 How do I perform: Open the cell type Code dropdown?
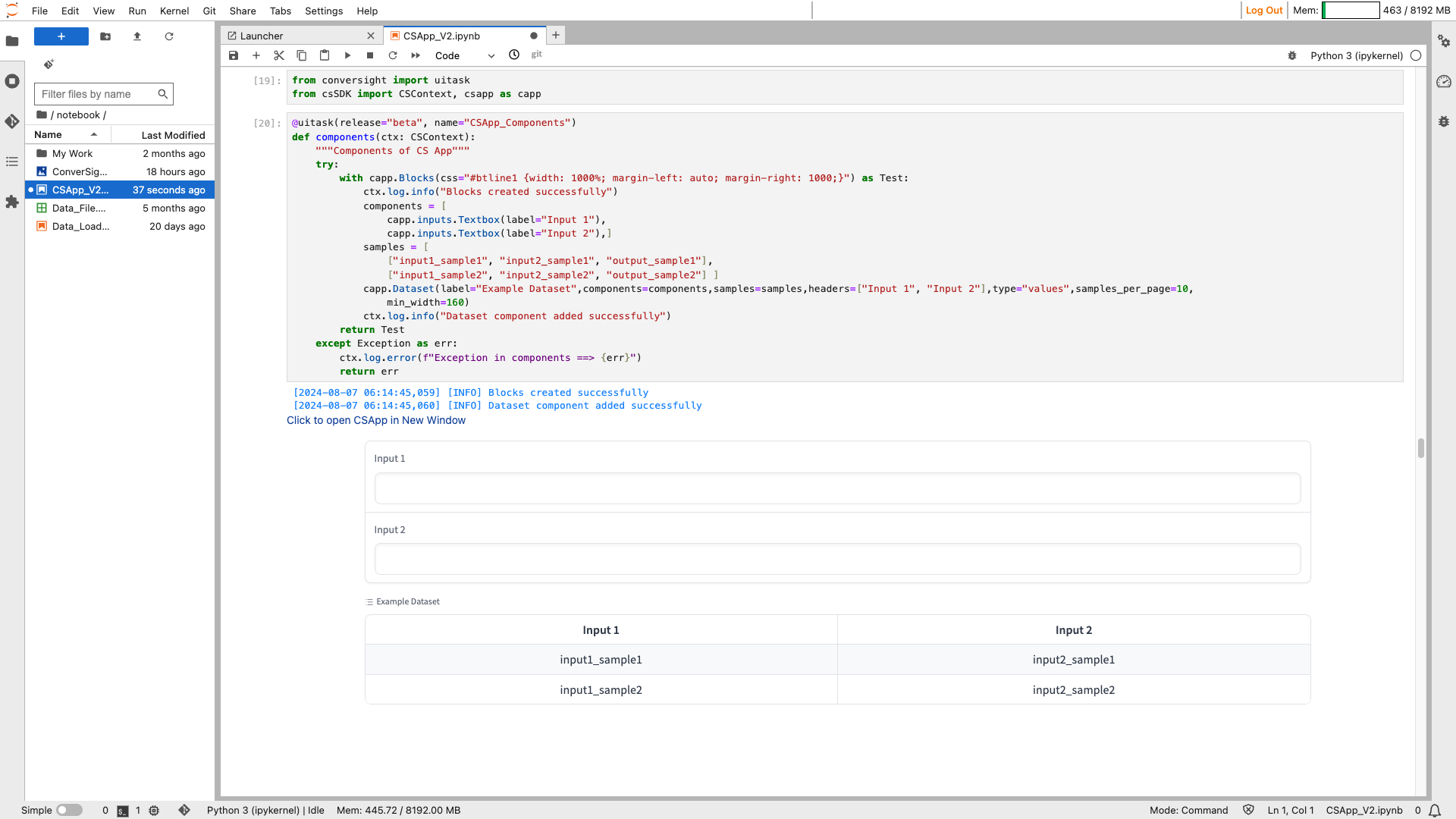click(x=464, y=55)
